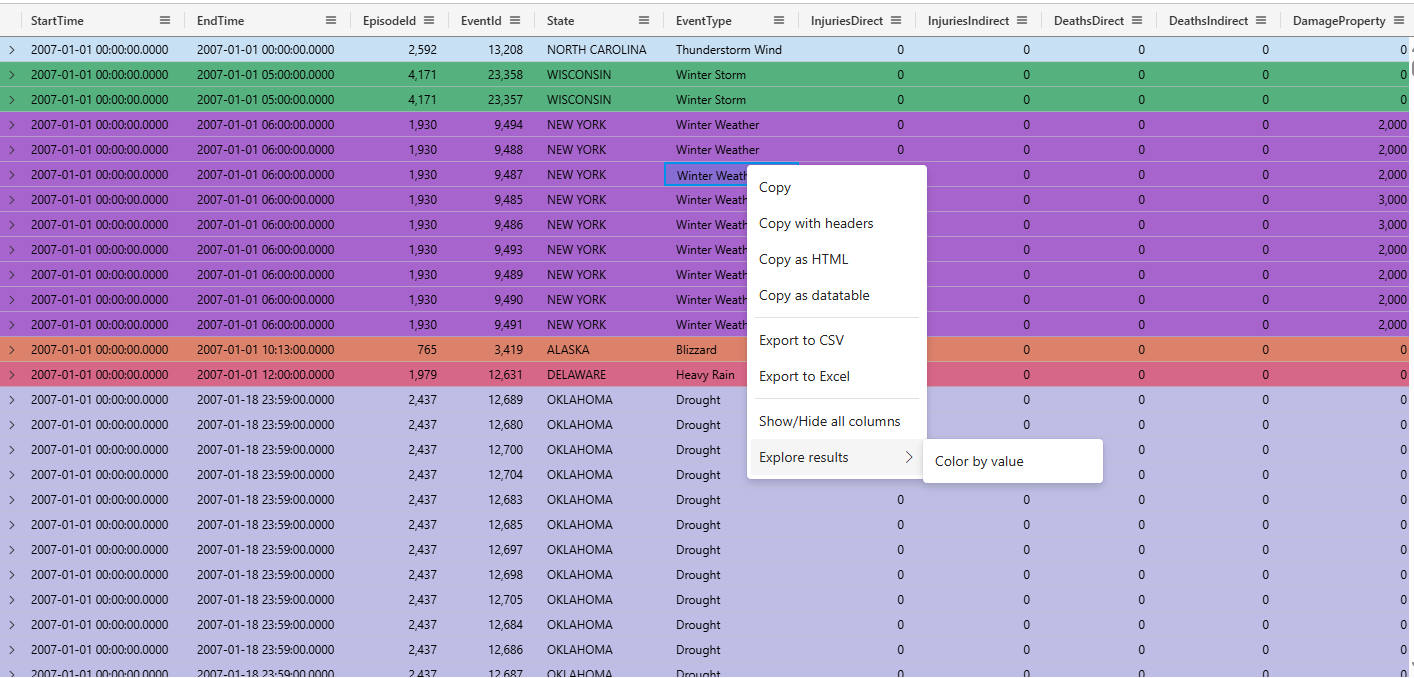Open the InjuriesIndirect column menu icon
The height and width of the screenshot is (678, 1414).
pyautogui.click(x=1022, y=20)
